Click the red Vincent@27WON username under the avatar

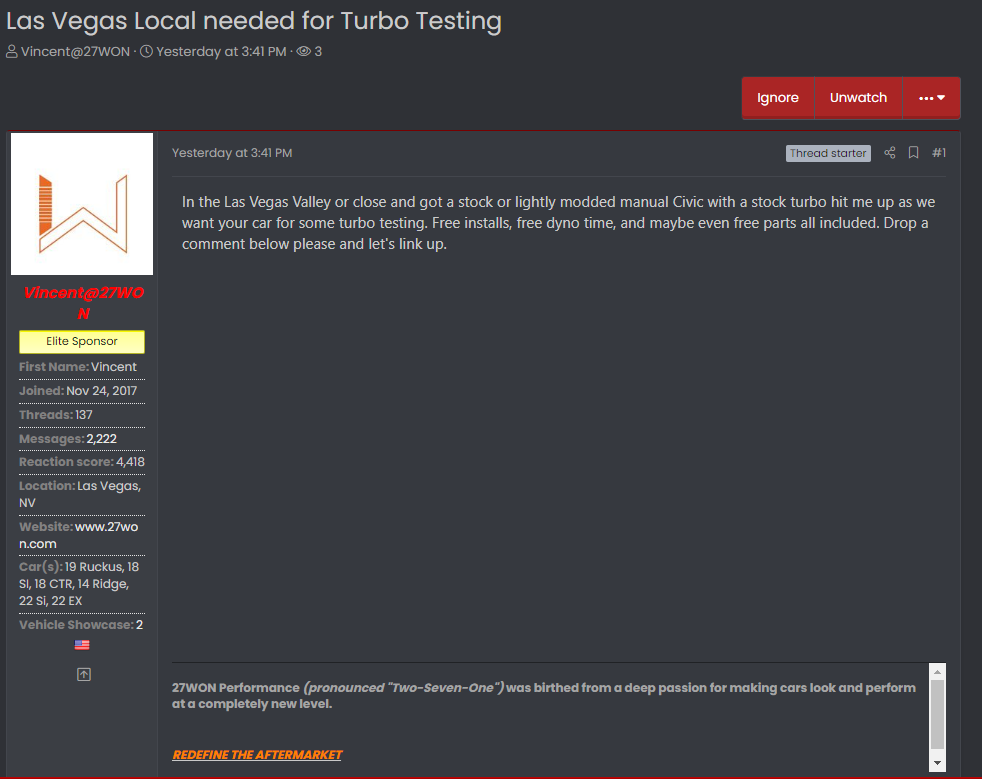[x=83, y=303]
